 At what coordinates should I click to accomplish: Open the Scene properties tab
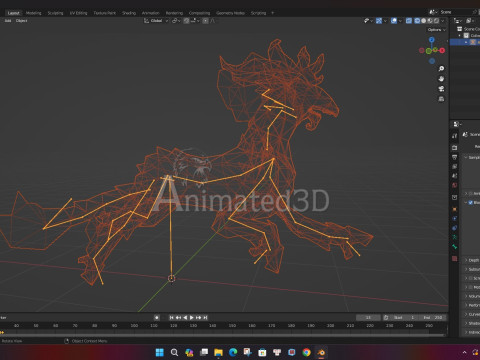tap(454, 176)
